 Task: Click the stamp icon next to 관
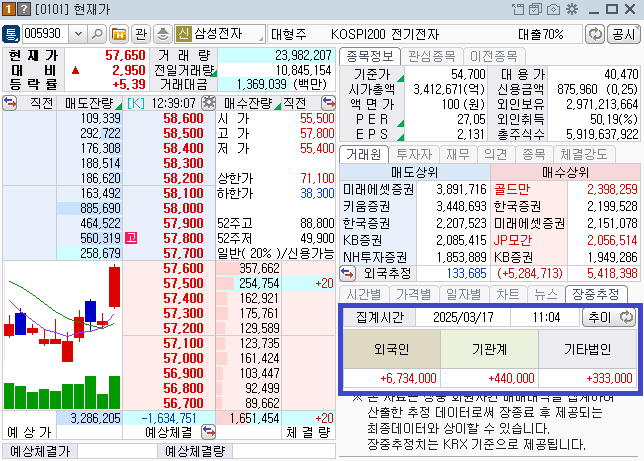pyautogui.click(x=163, y=34)
